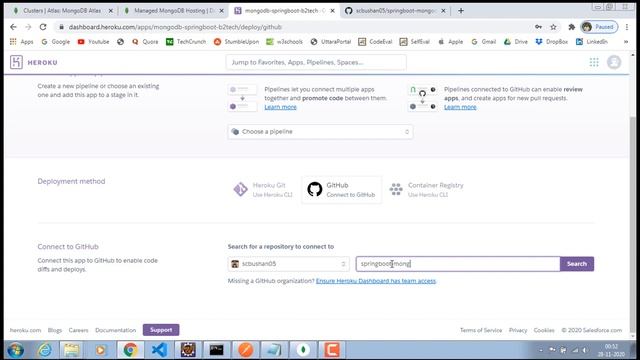Open the Chrome three-dot menu

click(627, 27)
